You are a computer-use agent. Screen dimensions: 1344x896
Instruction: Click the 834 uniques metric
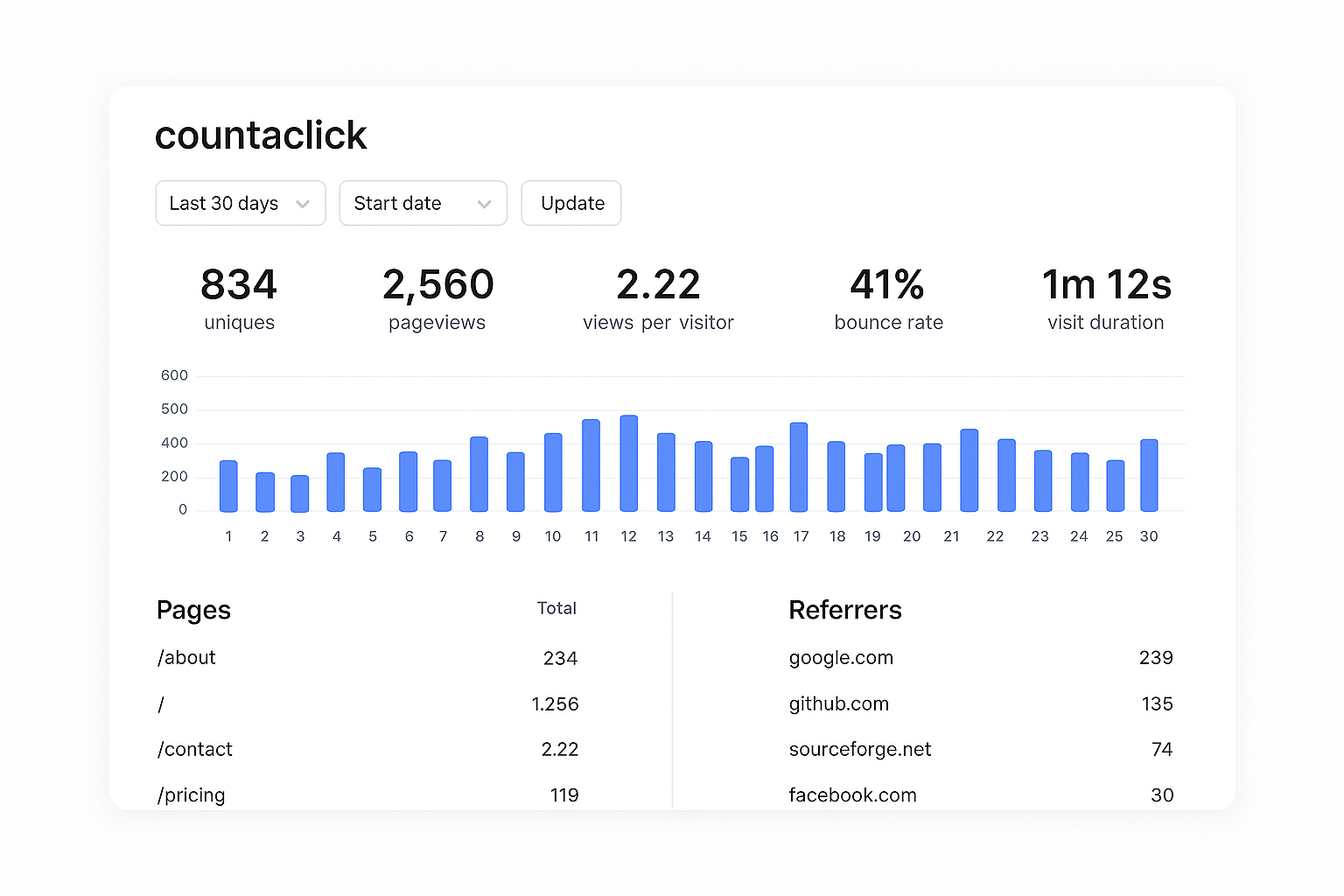point(239,298)
